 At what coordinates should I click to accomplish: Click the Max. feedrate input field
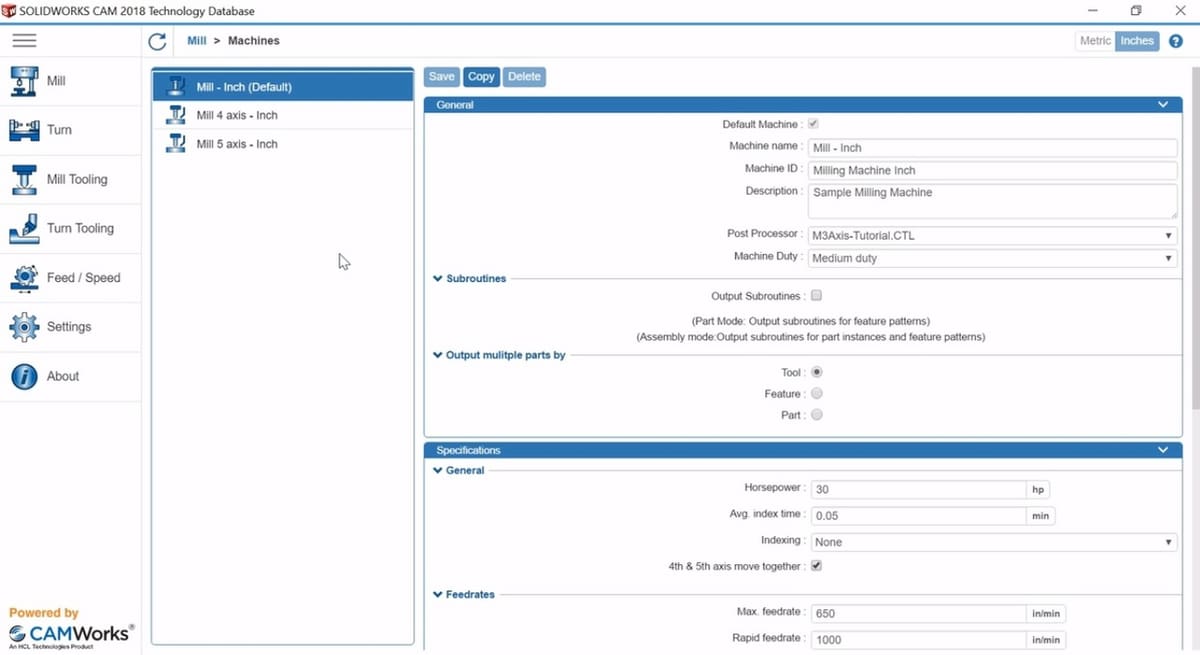917,613
